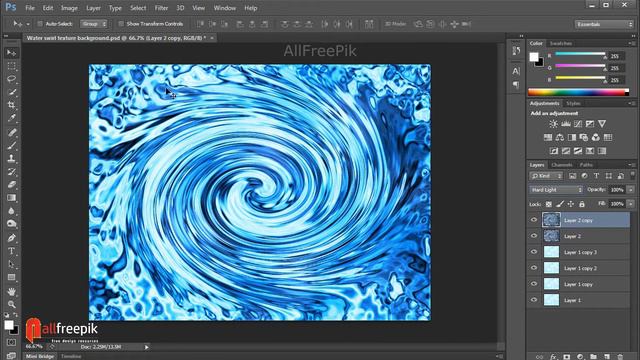This screenshot has width=640, height=360.
Task: Click the color spectrum ramp
Action: tap(579, 92)
